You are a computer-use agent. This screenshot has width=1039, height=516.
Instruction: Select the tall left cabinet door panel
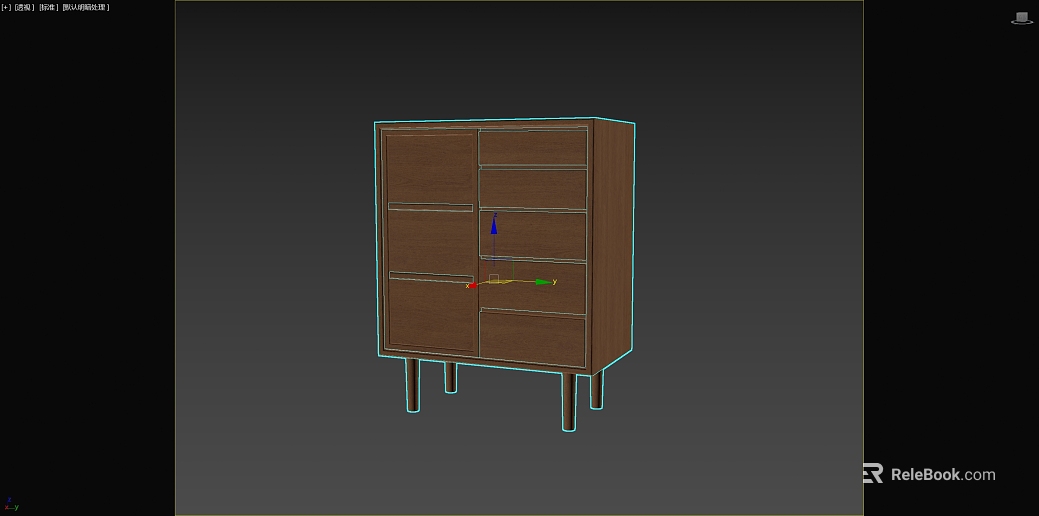point(431,242)
